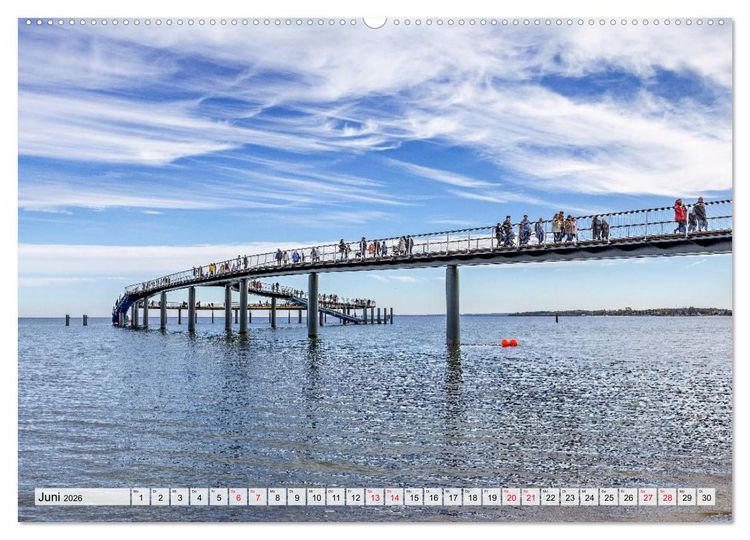Select red Saturday date 13

point(375,497)
